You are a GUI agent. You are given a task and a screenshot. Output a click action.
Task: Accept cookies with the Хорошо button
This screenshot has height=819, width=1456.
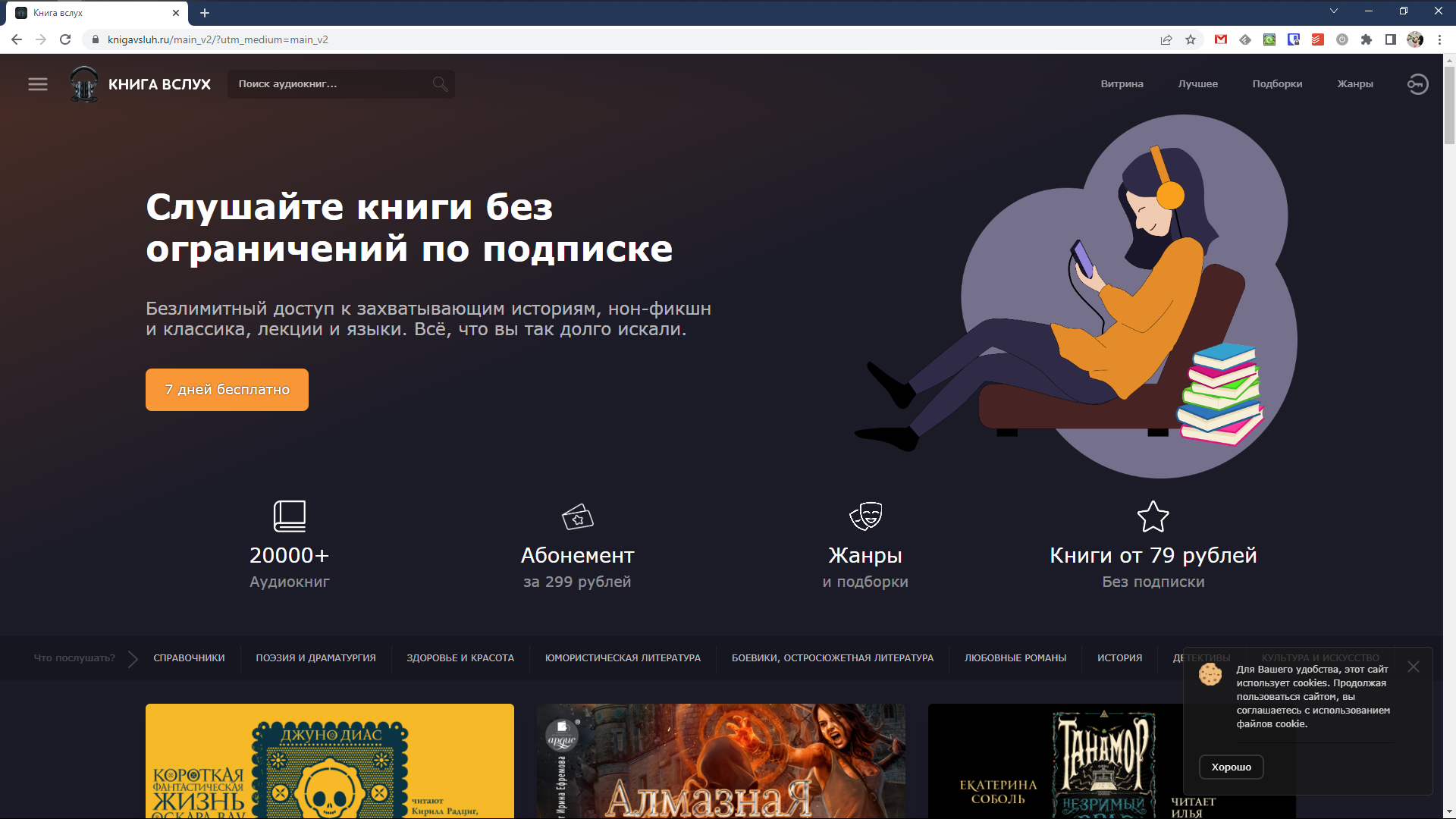tap(1231, 767)
